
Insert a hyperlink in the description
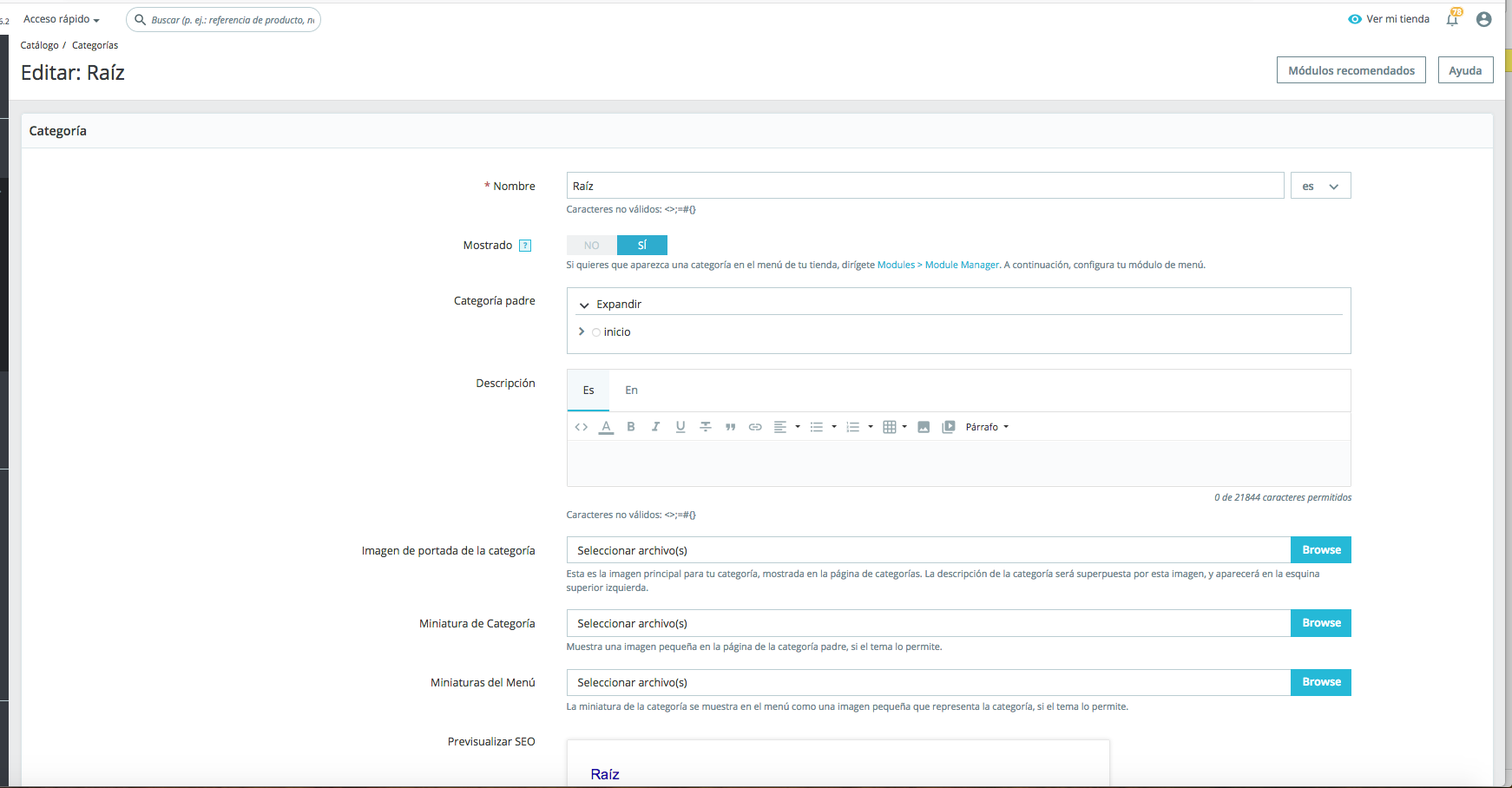755,427
